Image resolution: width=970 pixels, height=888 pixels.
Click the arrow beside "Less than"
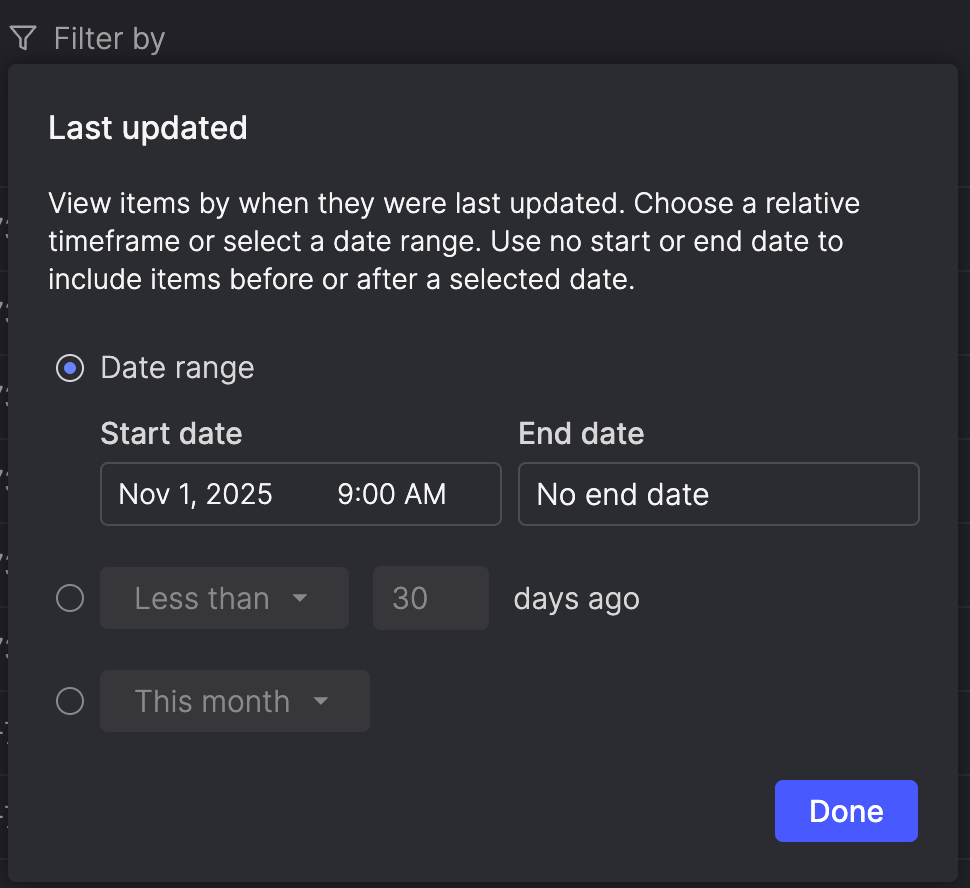(x=300, y=599)
